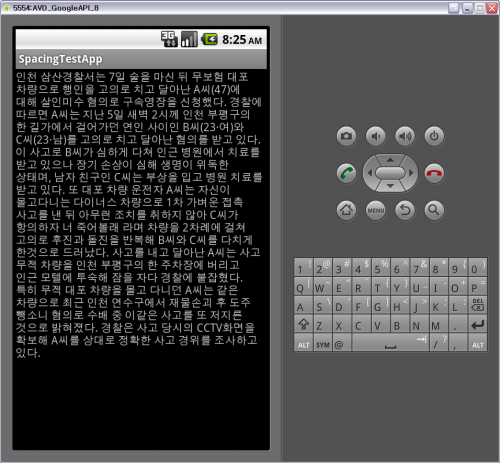Screen dimensions: 500x463
Task: Click the E key on keyboard
Action: point(342,286)
